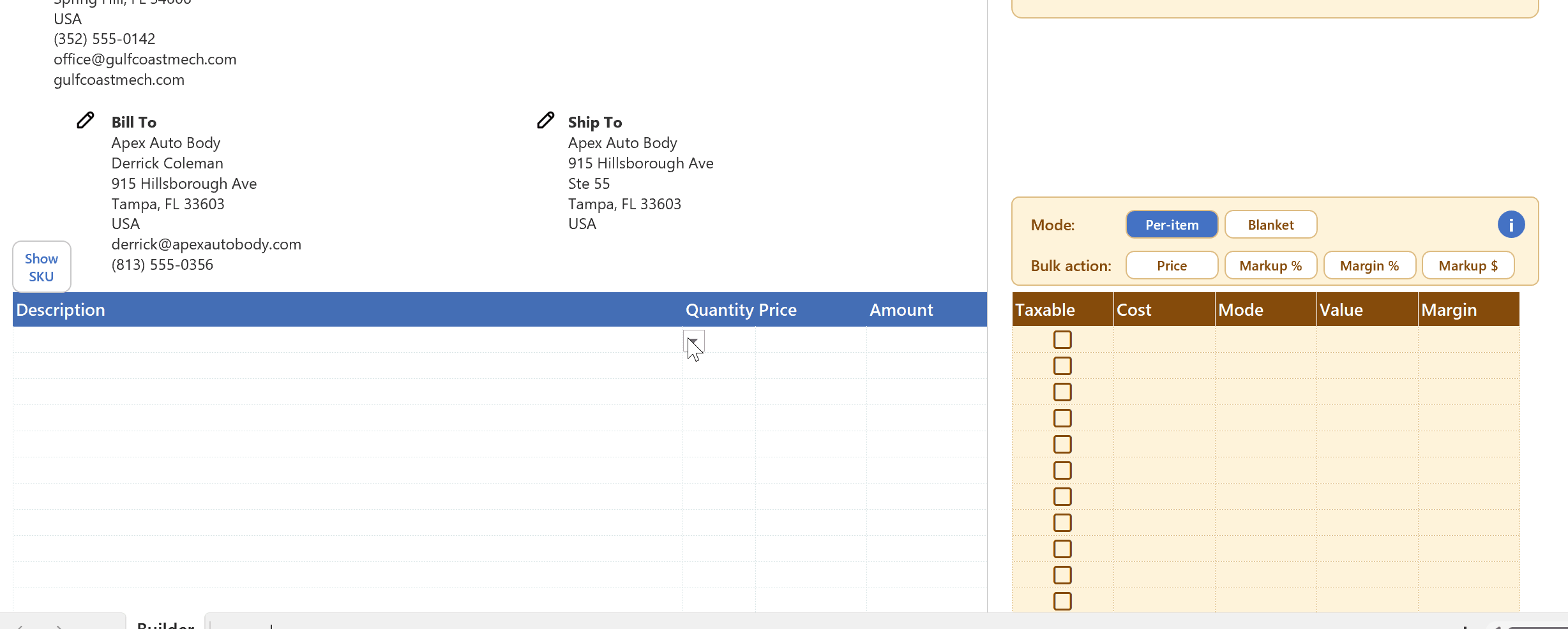Click the 'Mode:' label
This screenshot has height=629, width=1568.
pyautogui.click(x=1053, y=225)
